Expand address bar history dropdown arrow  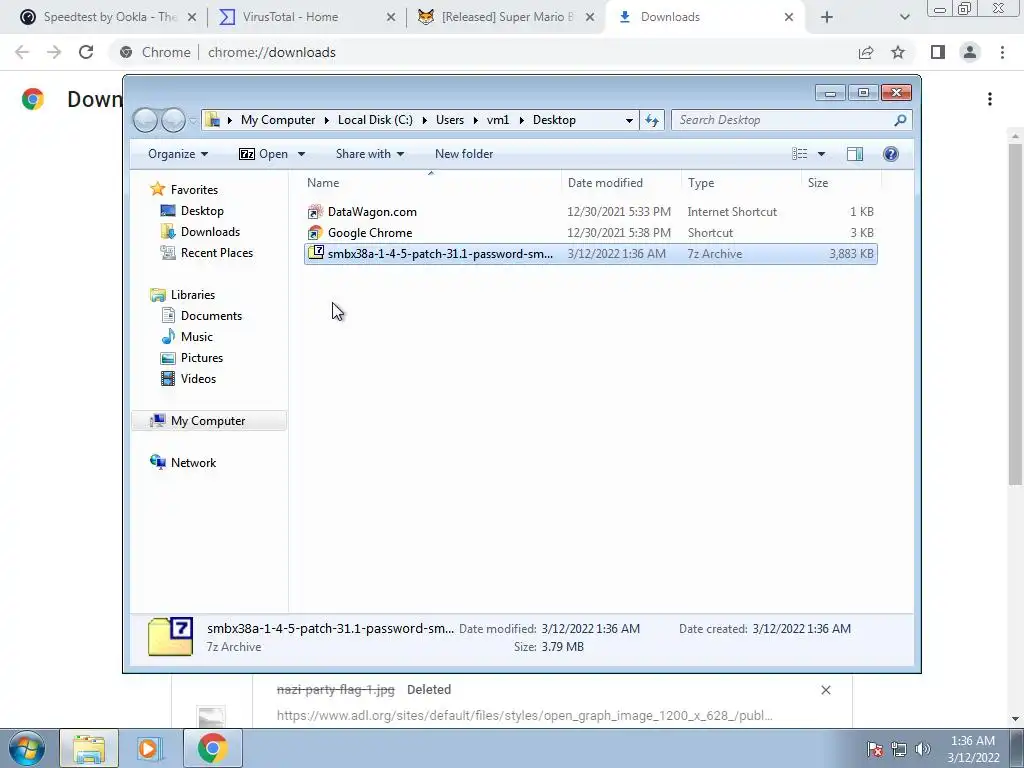[x=629, y=120]
